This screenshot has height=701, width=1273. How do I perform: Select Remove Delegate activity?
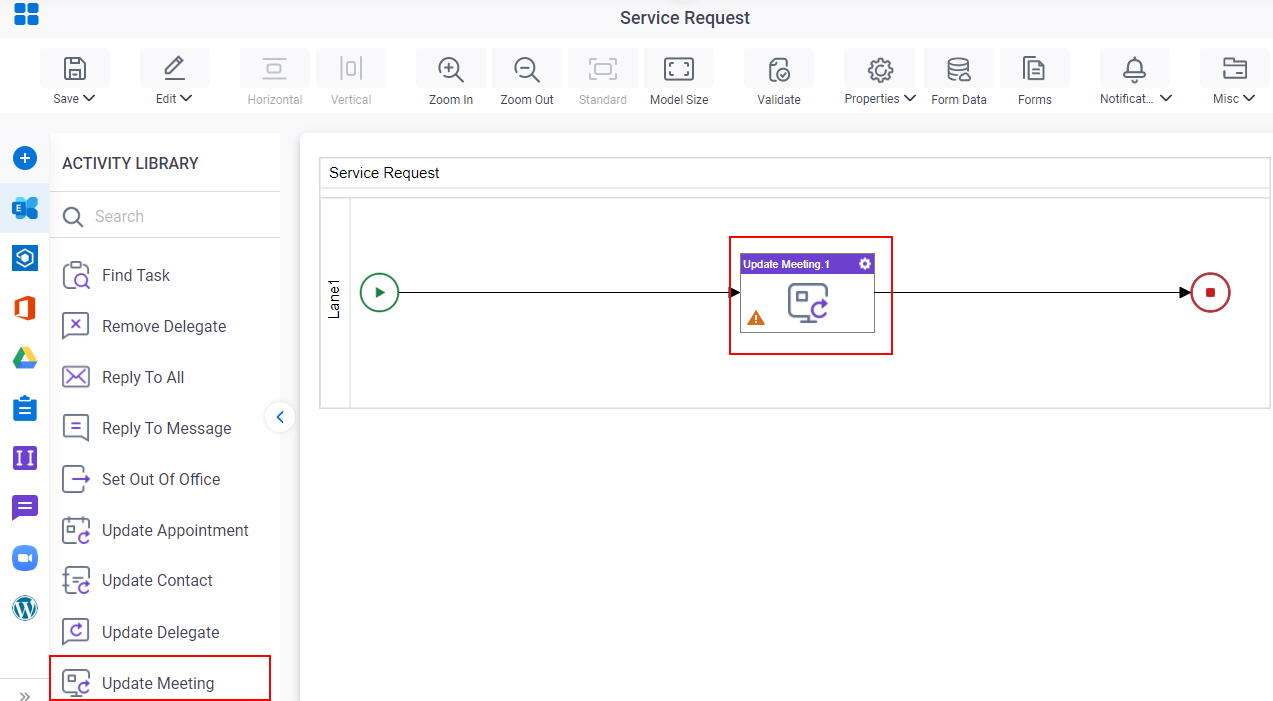pyautogui.click(x=165, y=326)
